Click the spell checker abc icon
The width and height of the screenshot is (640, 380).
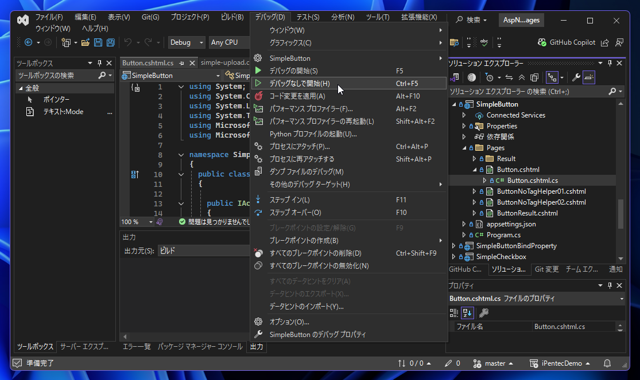(484, 42)
